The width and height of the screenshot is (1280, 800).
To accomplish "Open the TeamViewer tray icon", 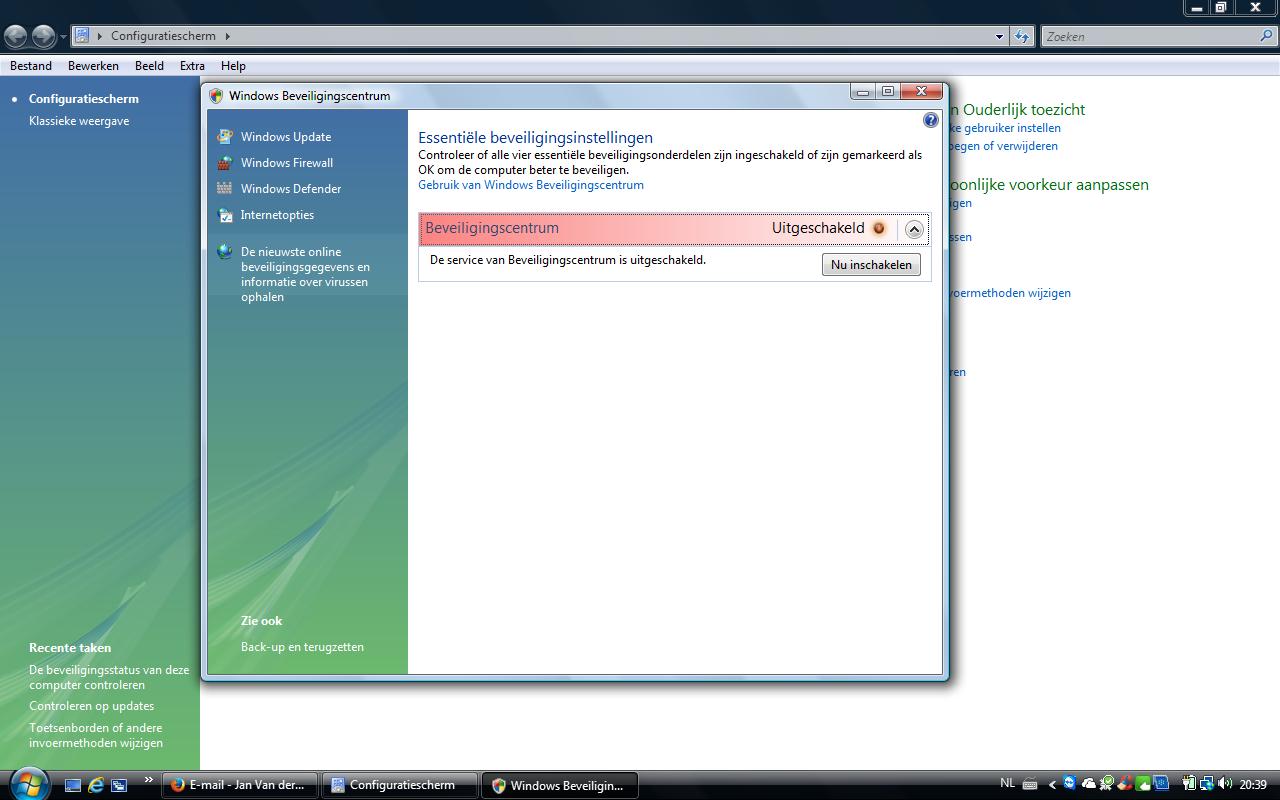I will (x=1070, y=783).
